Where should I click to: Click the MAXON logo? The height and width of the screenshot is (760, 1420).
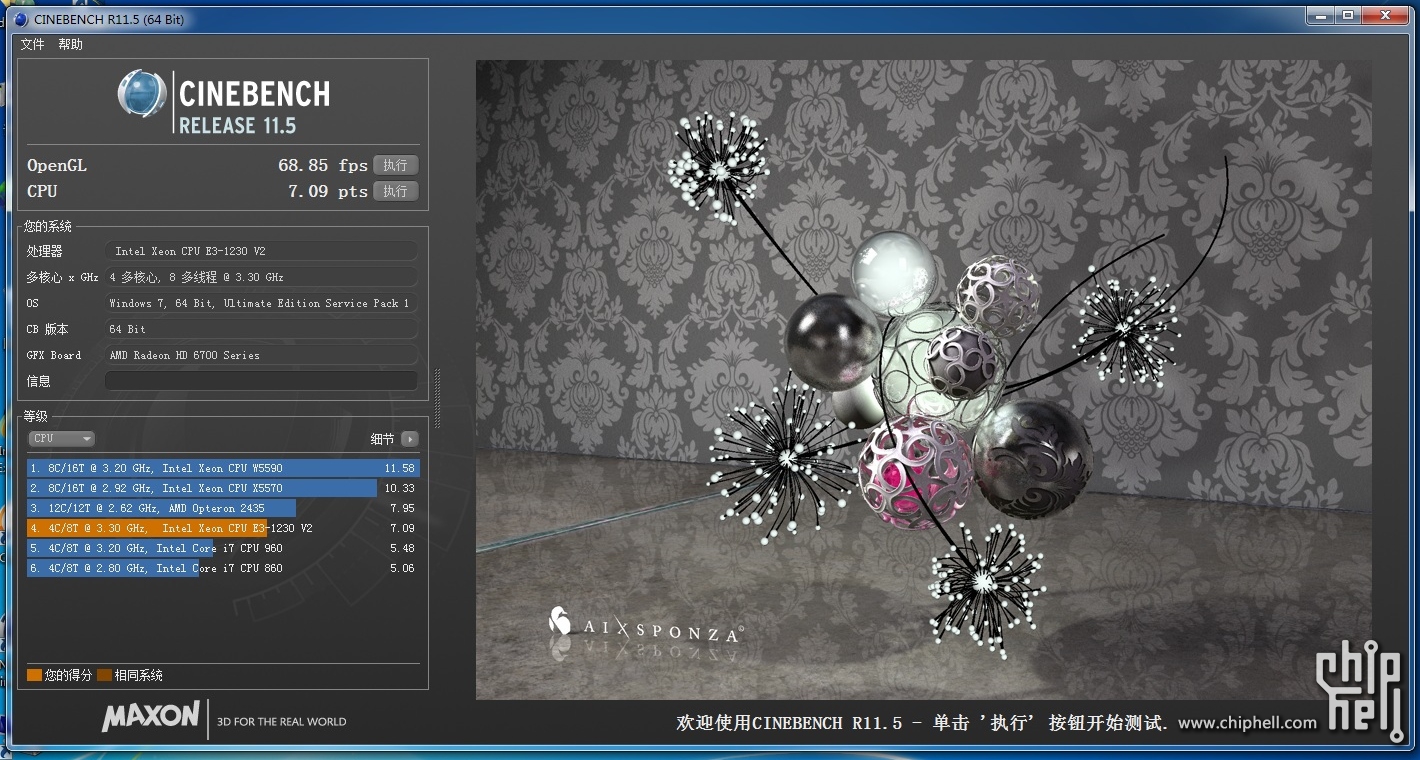coord(150,716)
